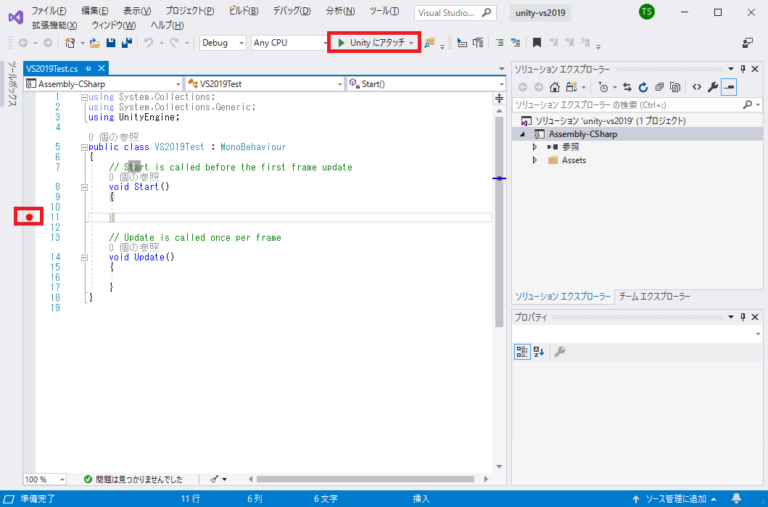Click ソース管理に追加 in the status bar
This screenshot has height=507, width=768.
675,499
